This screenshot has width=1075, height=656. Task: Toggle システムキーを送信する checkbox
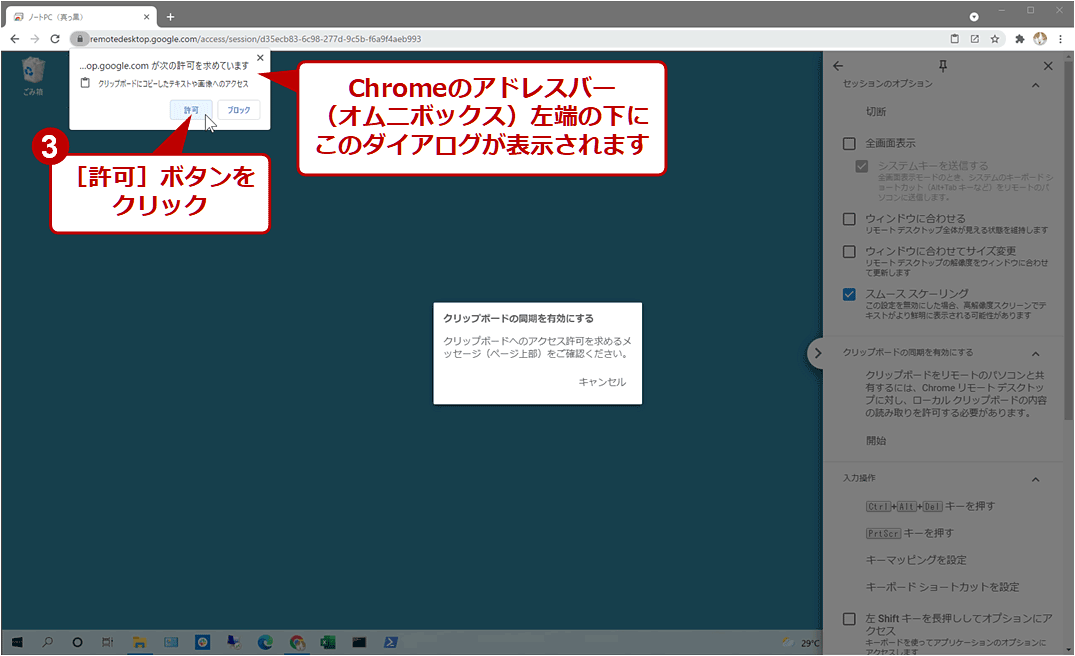[x=862, y=166]
